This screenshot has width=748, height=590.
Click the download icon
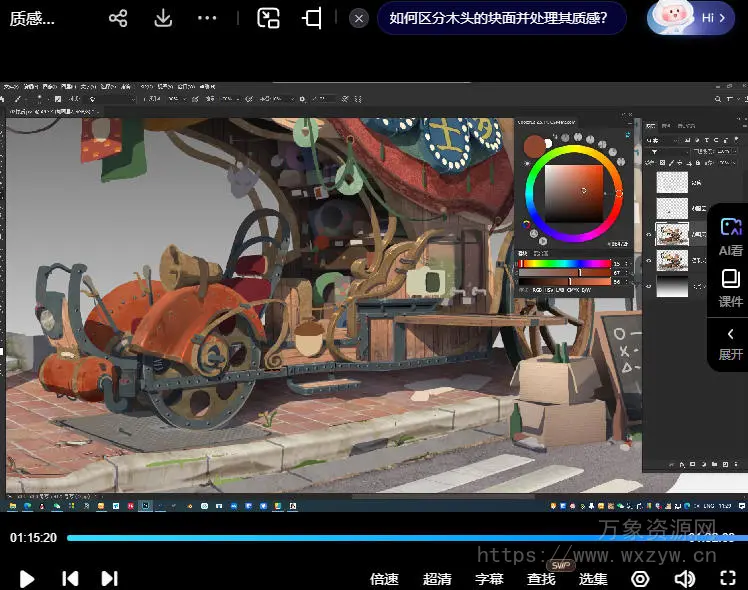(x=163, y=18)
